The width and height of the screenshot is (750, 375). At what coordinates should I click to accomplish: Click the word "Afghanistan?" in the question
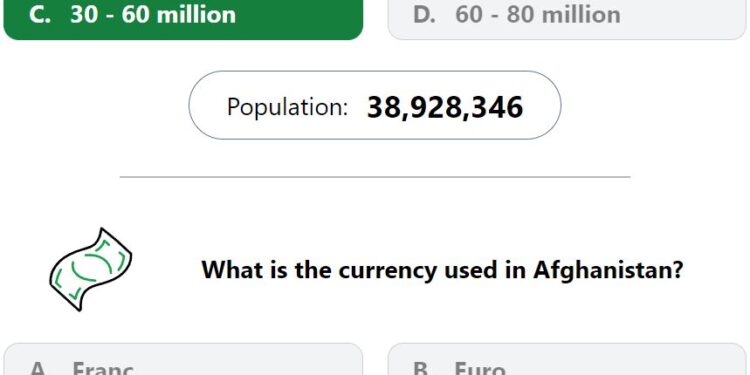tap(608, 270)
